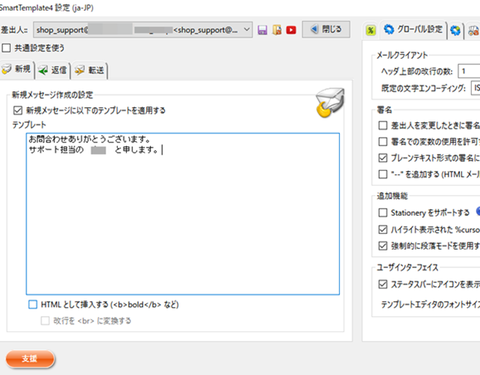Toggle the 共通設定を使う checkbox
Viewport: 480px width, 375px height.
click(6, 48)
